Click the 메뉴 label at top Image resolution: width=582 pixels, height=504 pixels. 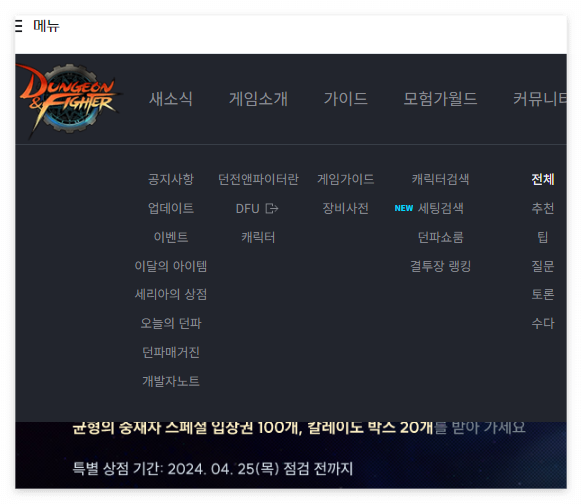pos(46,26)
